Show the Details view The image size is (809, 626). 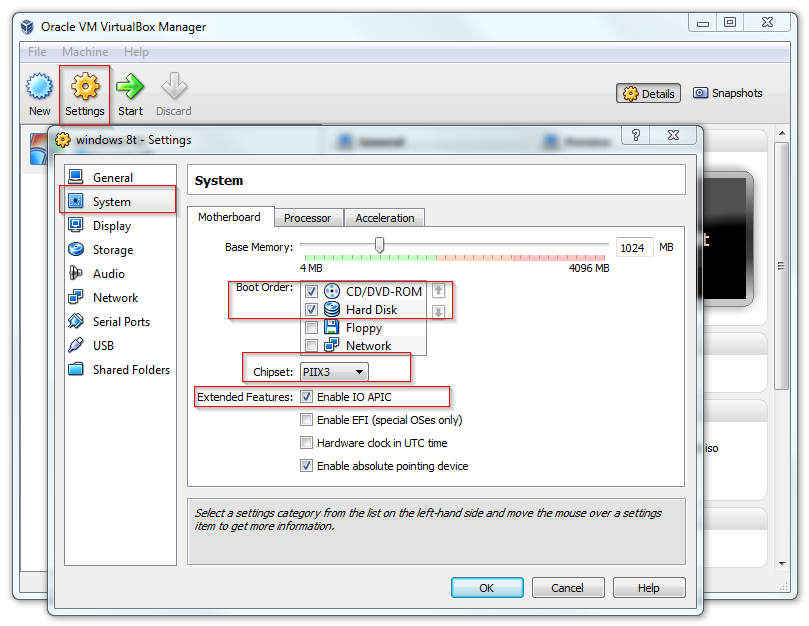(x=649, y=93)
